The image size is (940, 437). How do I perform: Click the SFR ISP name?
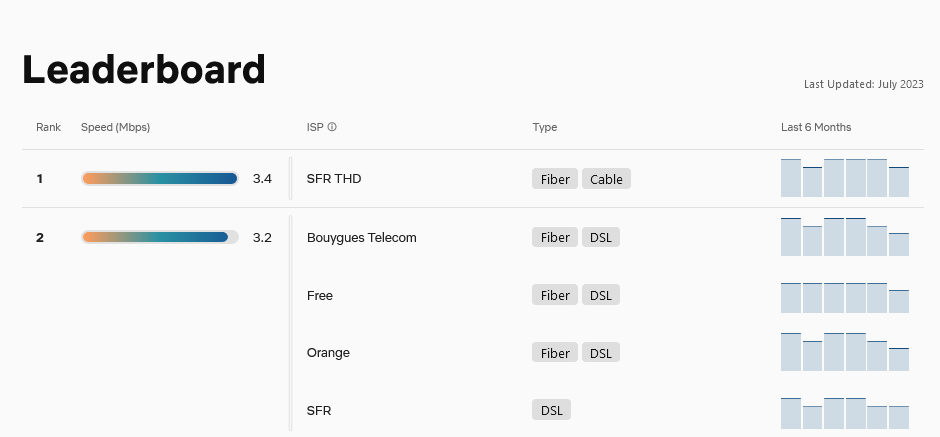click(x=319, y=410)
